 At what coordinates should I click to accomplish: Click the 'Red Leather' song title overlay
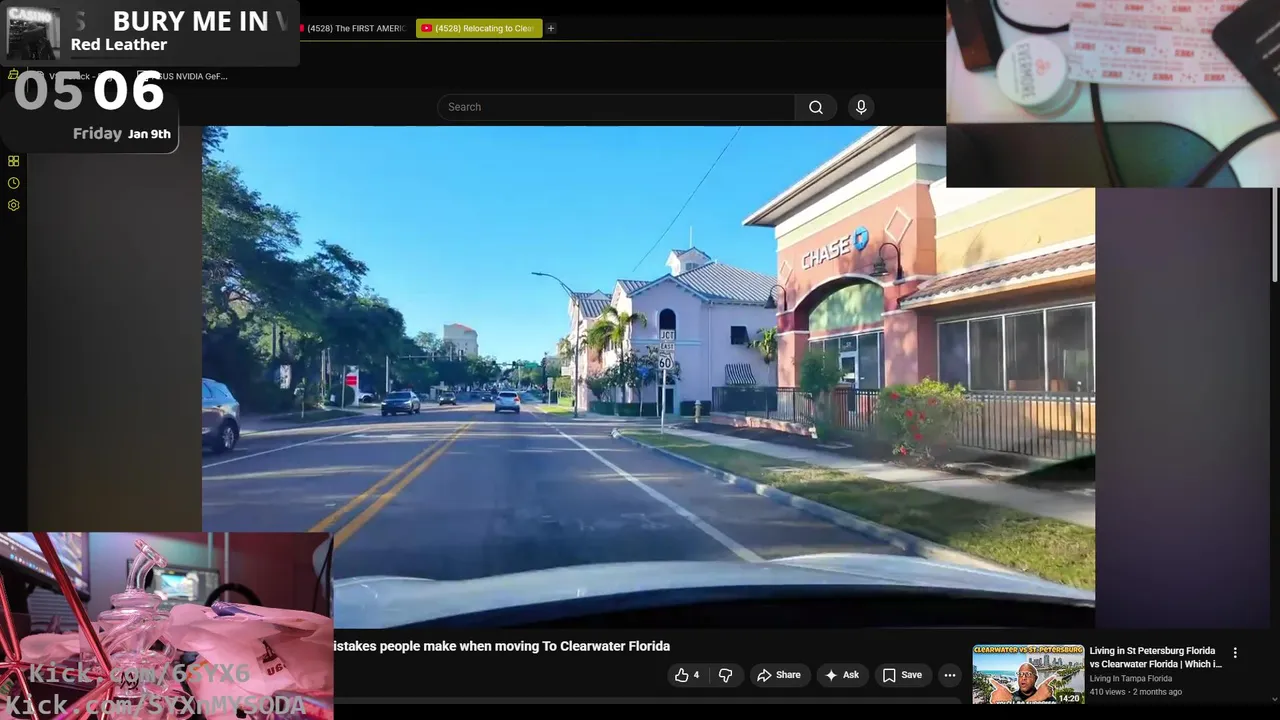119,44
